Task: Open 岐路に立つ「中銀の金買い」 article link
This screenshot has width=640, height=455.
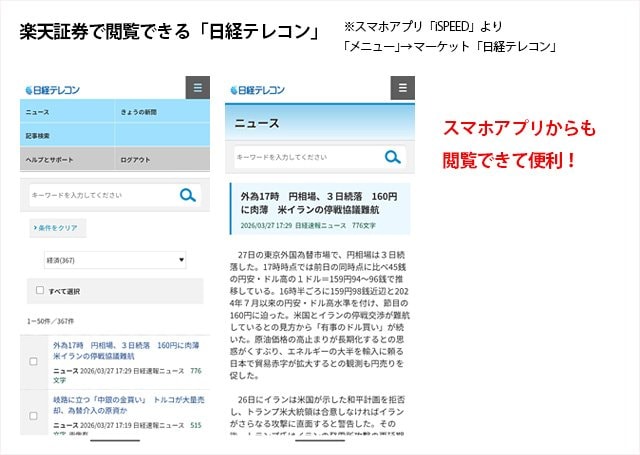Action: pos(129,405)
